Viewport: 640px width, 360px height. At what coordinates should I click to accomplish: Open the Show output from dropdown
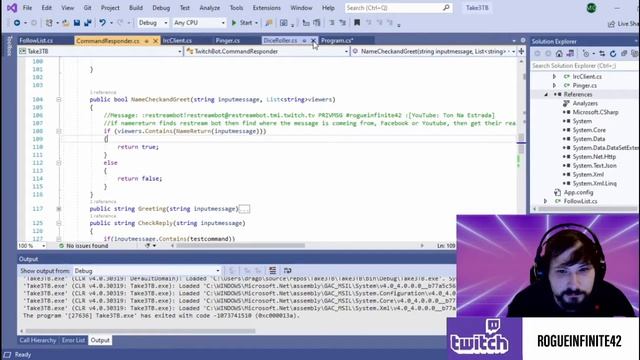pyautogui.click(x=147, y=271)
